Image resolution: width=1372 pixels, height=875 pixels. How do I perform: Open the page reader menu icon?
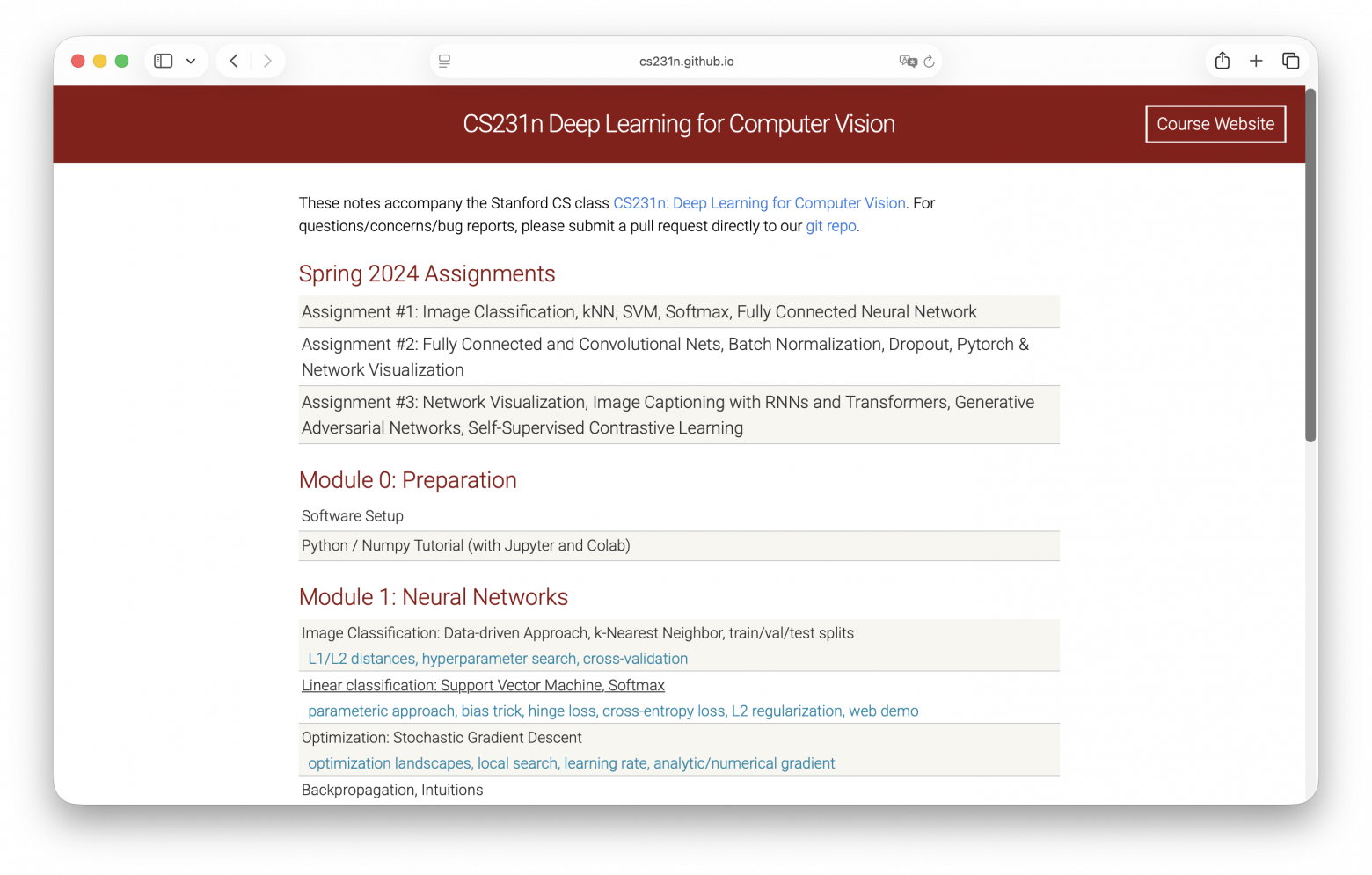[x=445, y=61]
